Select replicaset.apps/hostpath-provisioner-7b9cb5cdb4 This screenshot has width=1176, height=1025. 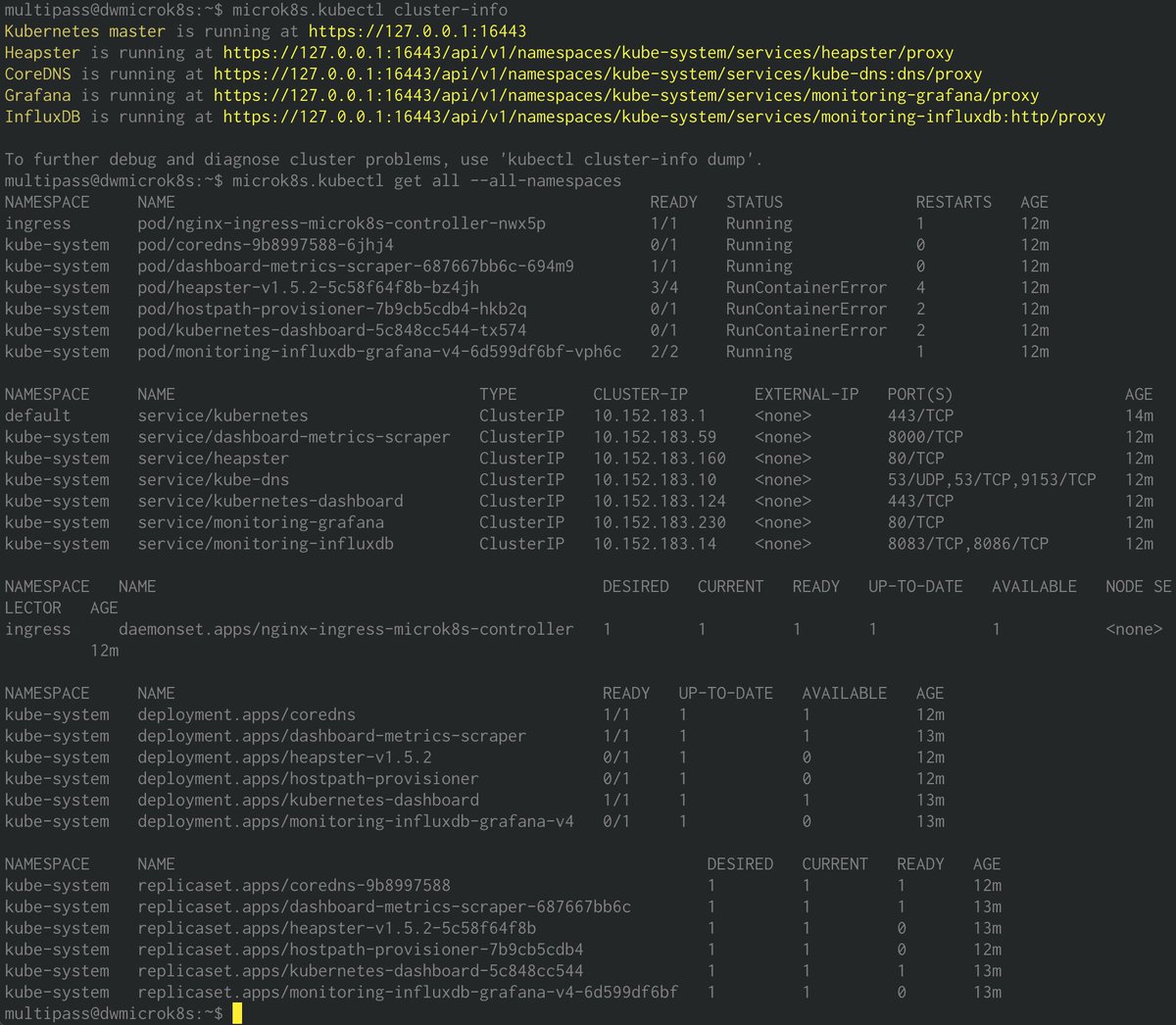pos(361,951)
